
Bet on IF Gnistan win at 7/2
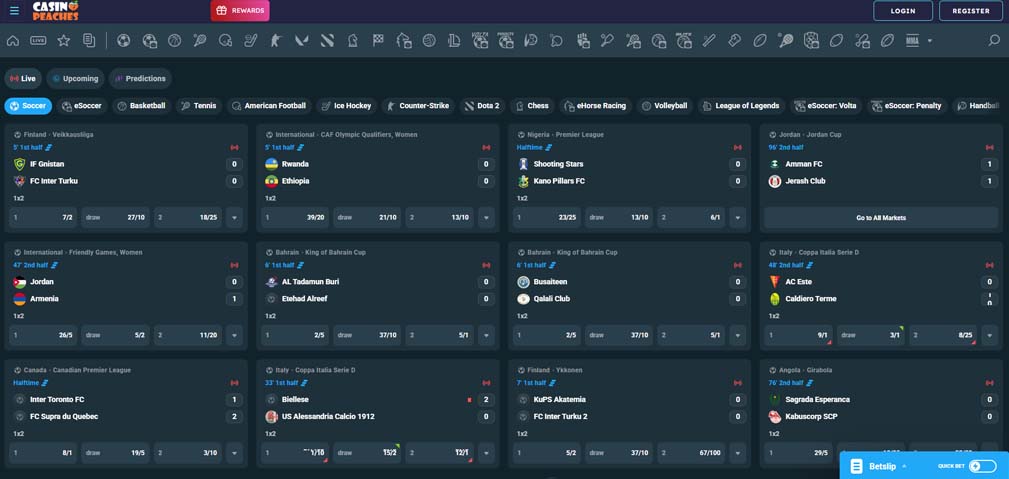coord(43,218)
